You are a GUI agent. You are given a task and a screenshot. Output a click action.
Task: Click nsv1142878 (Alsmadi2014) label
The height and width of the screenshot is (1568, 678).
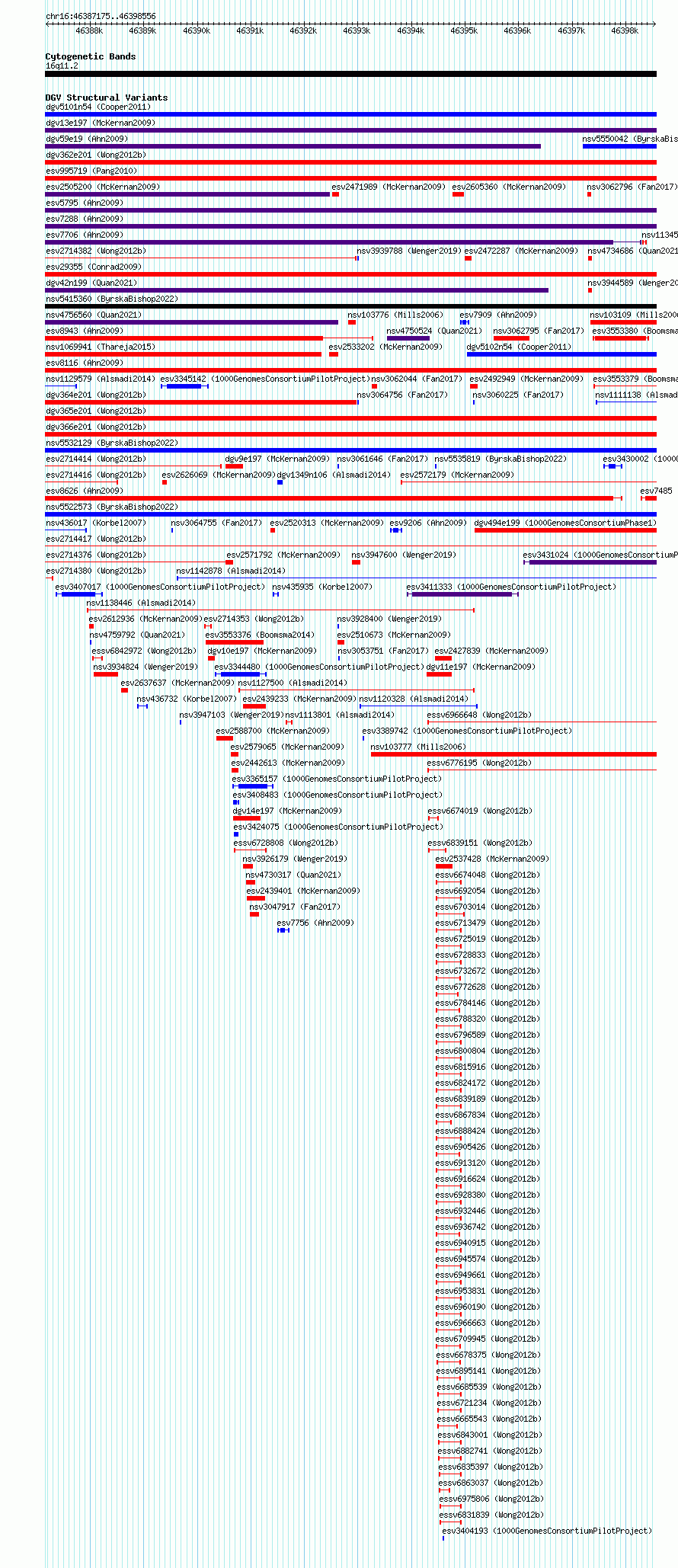[231, 571]
